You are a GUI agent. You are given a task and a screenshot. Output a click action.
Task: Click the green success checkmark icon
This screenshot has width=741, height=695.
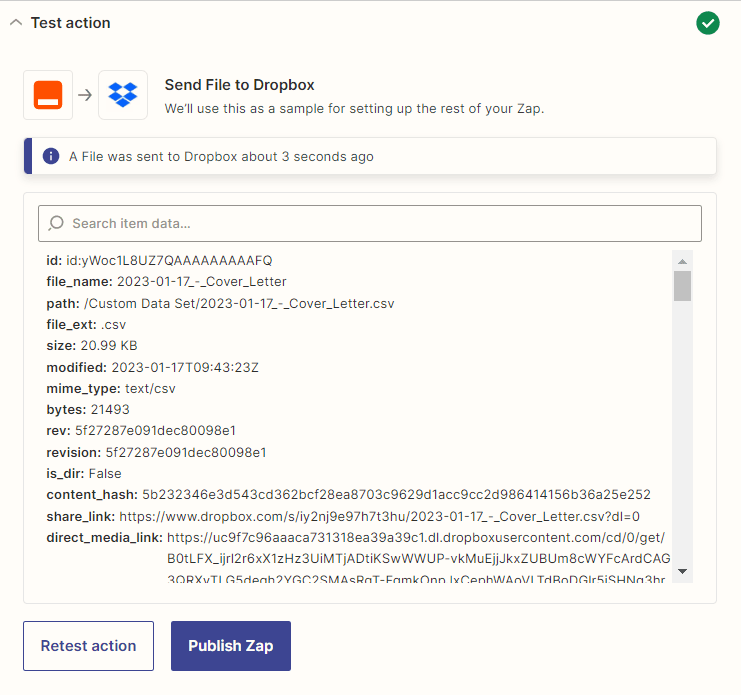[708, 23]
